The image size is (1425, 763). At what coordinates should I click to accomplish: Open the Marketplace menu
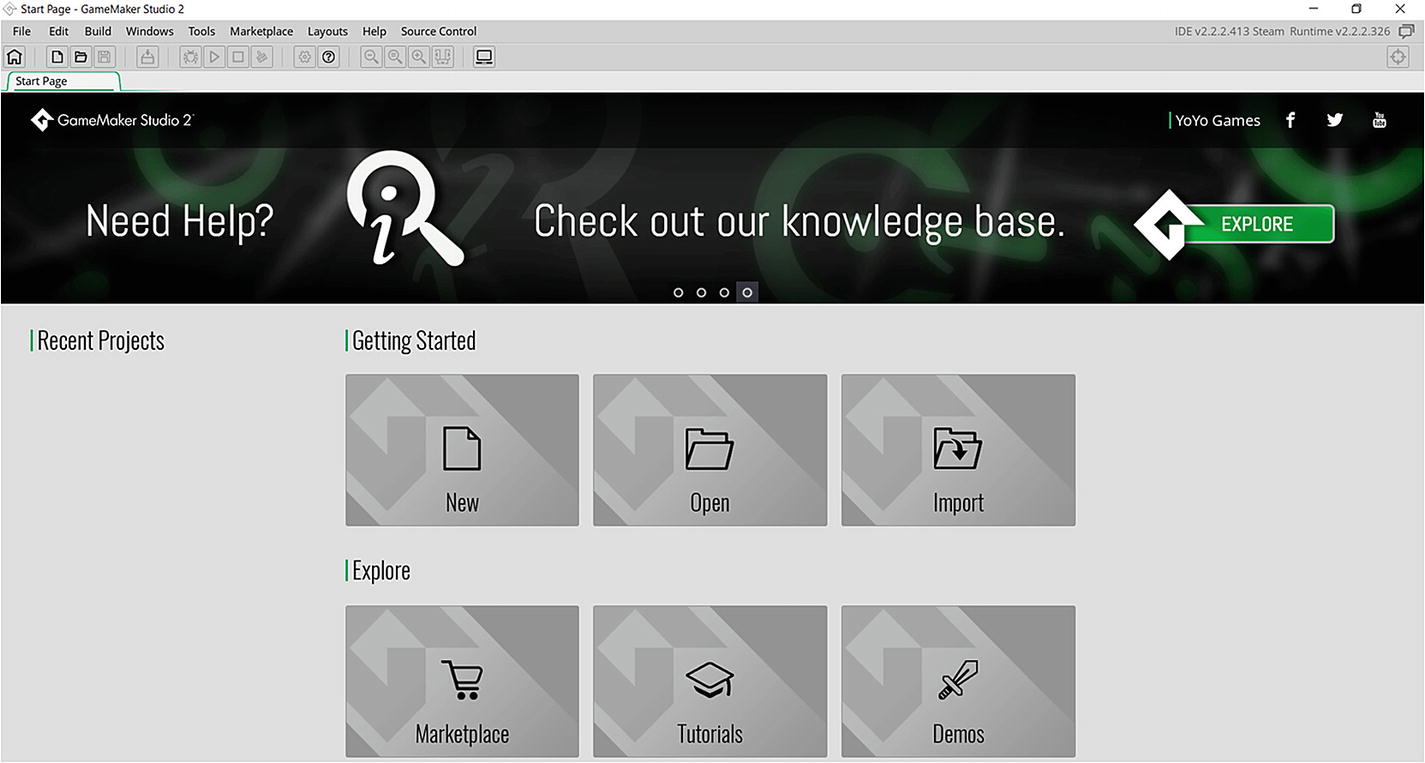pos(261,31)
